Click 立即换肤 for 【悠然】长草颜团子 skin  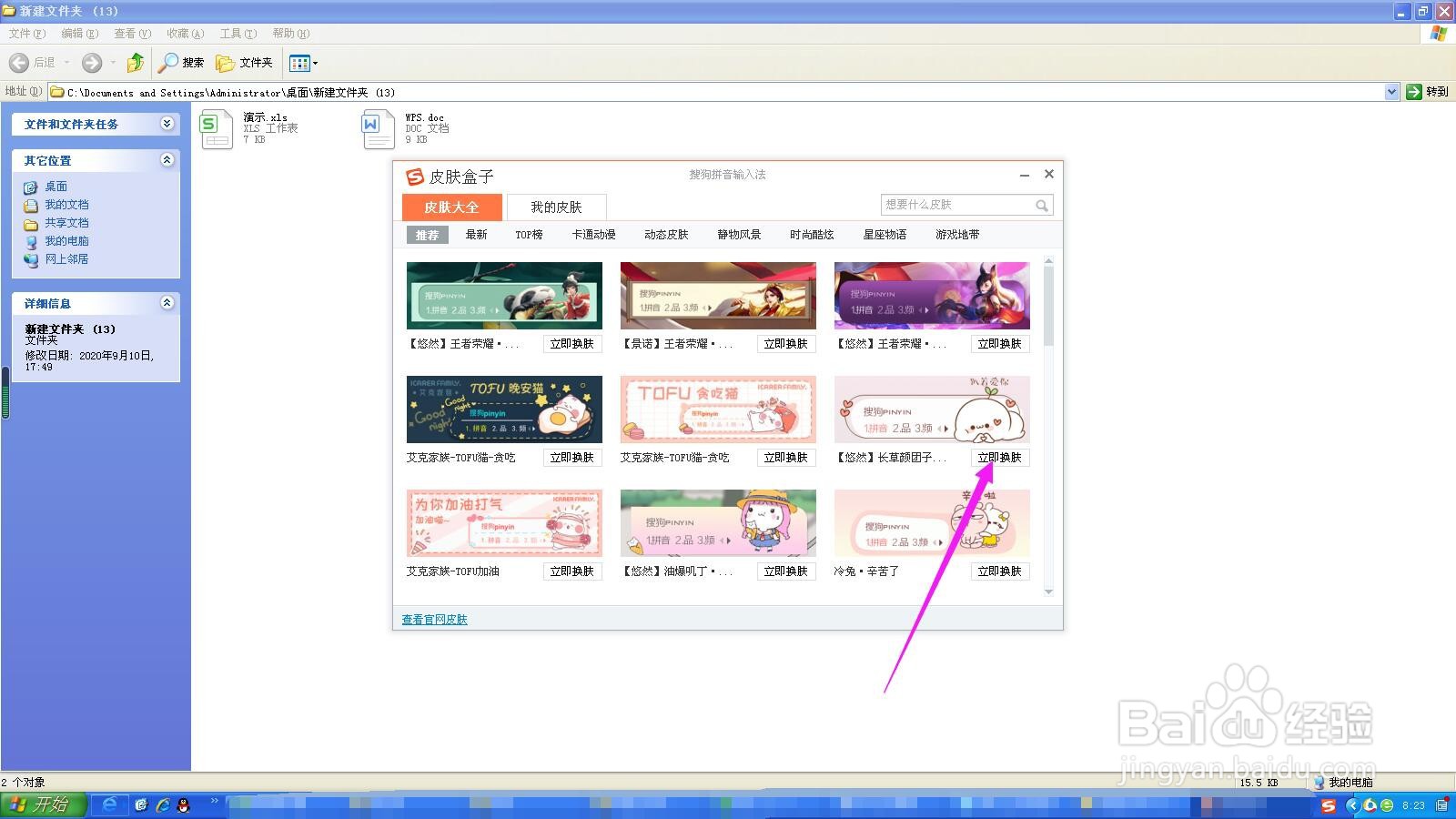pyautogui.click(x=1000, y=458)
